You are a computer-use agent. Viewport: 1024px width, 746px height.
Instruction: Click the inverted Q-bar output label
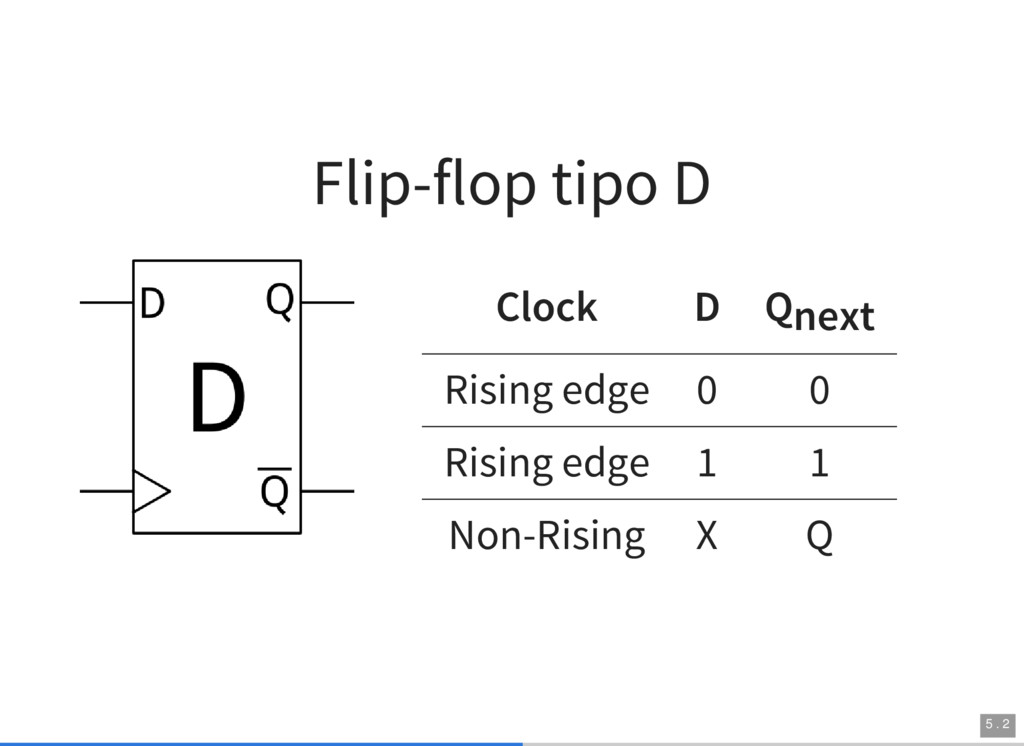(x=274, y=490)
